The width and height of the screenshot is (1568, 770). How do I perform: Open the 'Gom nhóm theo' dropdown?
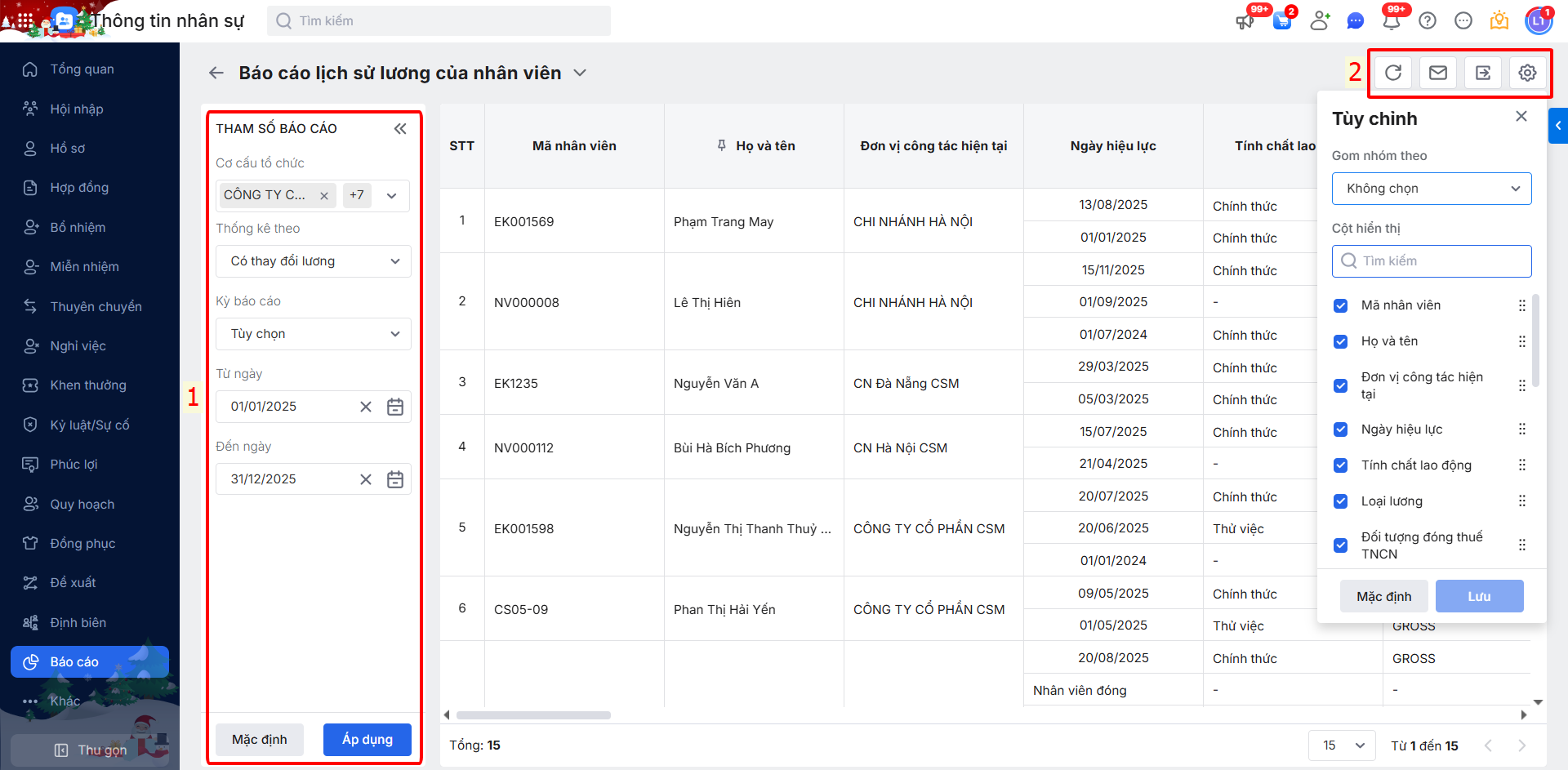click(x=1432, y=189)
